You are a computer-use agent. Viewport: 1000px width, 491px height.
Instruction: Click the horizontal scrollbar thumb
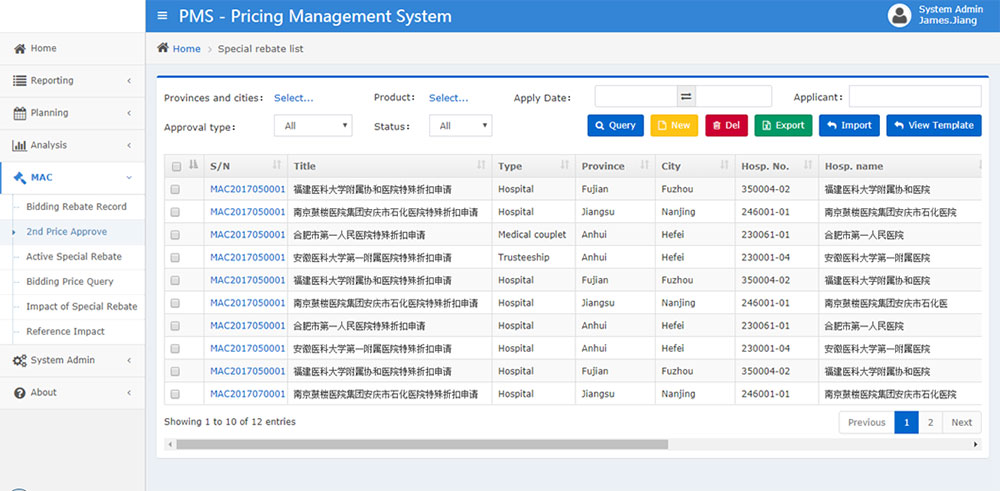(422, 444)
